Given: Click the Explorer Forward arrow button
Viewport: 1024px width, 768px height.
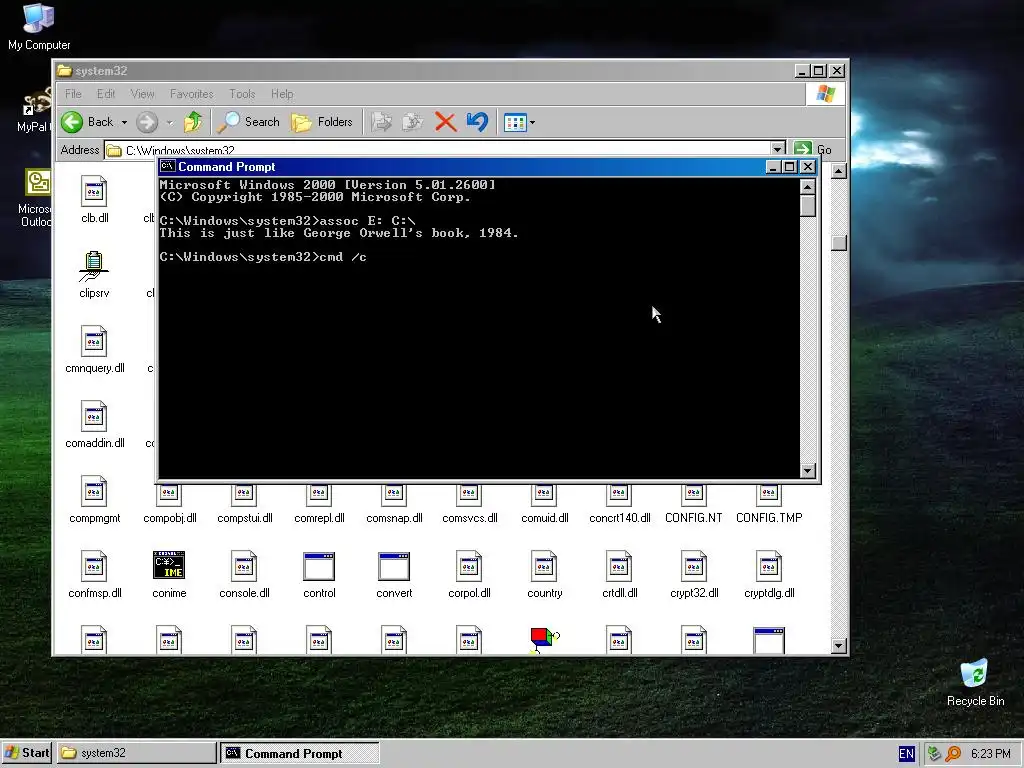Looking at the screenshot, I should tap(147, 122).
